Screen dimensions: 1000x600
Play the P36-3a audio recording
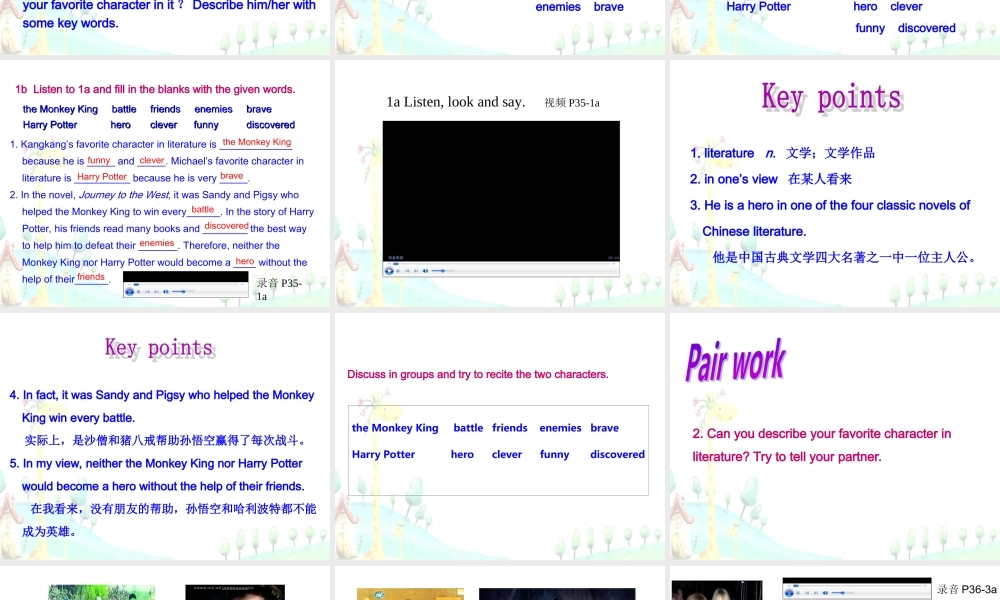(790, 593)
